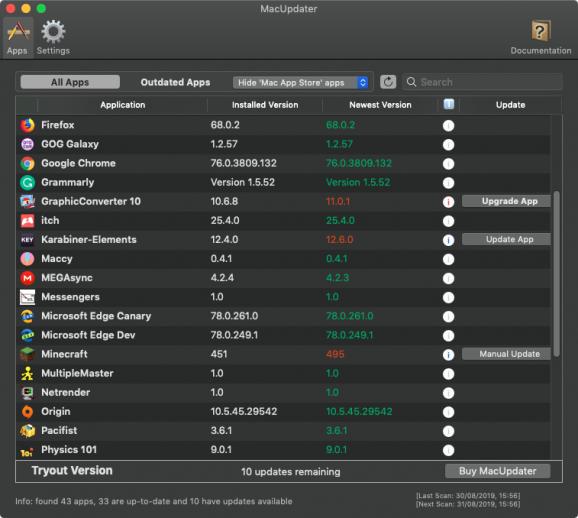Click the Grammarly app icon
Image resolution: width=578 pixels, height=518 pixels.
27,182
